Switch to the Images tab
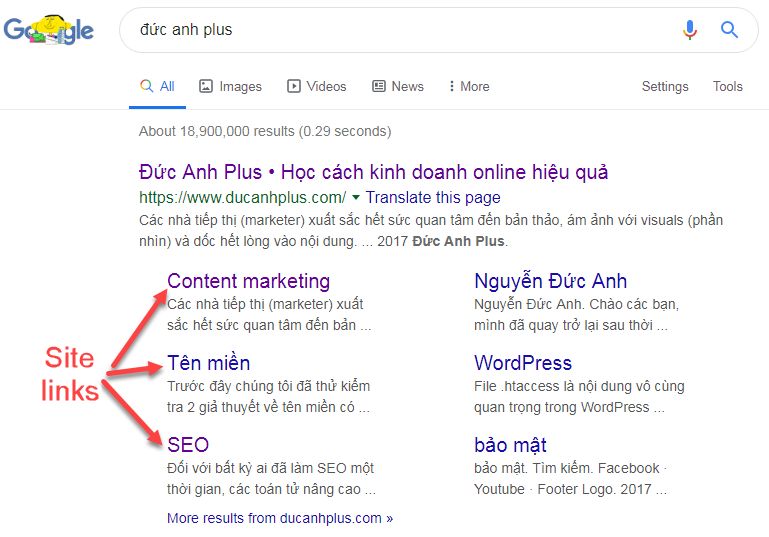Viewport: 769px width, 537px height. 231,86
